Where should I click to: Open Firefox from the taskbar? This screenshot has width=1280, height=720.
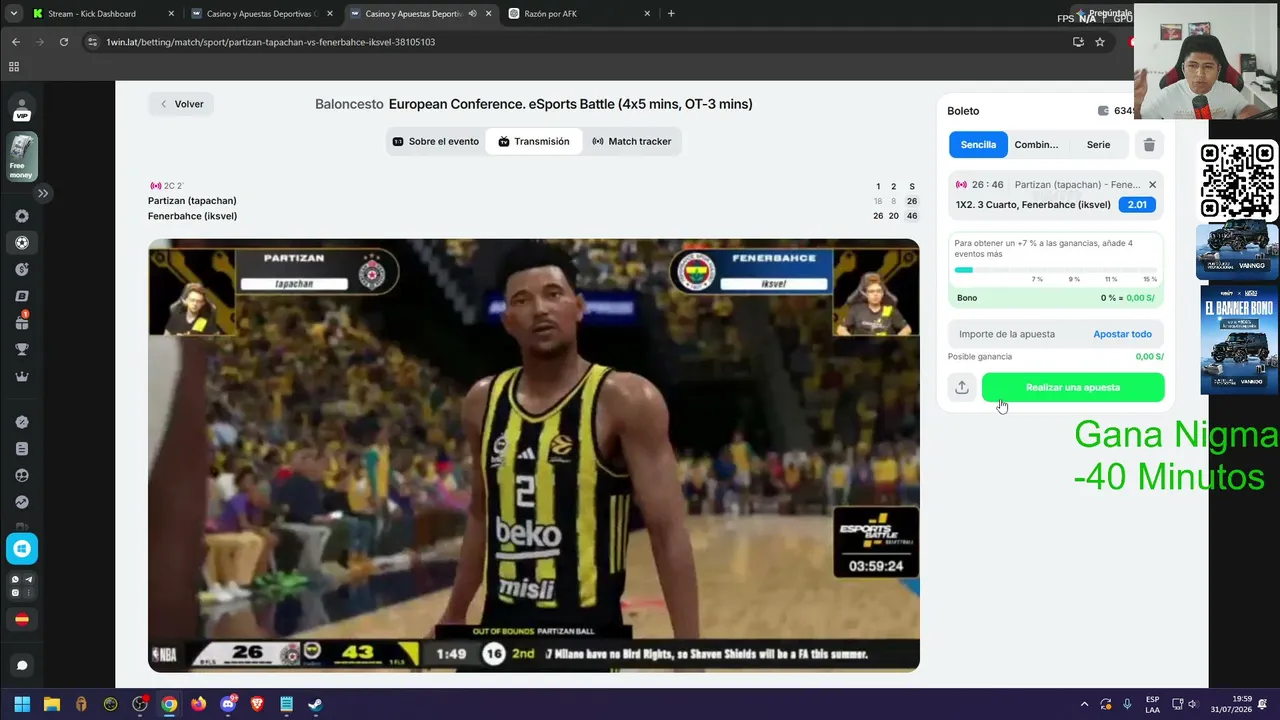pos(198,704)
